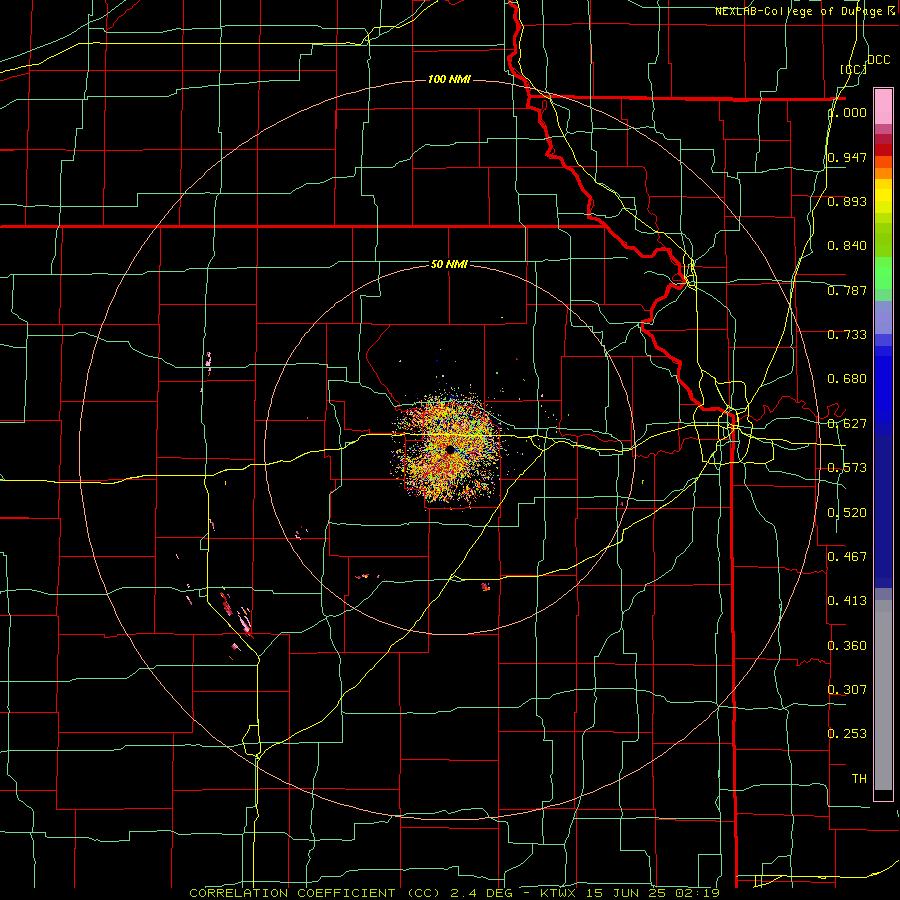The height and width of the screenshot is (900, 900).
Task: Pick the light pink top color bar segment
Action: (x=883, y=106)
